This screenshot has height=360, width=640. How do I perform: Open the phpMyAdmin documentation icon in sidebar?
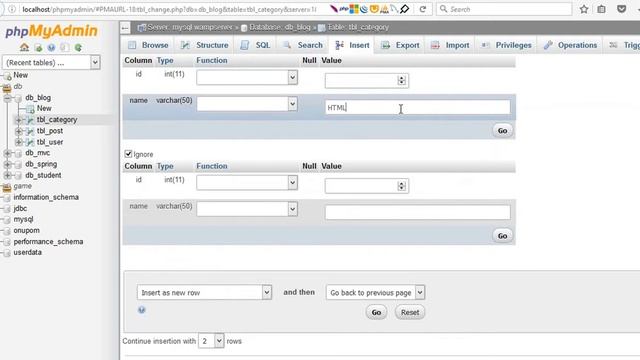[51, 48]
